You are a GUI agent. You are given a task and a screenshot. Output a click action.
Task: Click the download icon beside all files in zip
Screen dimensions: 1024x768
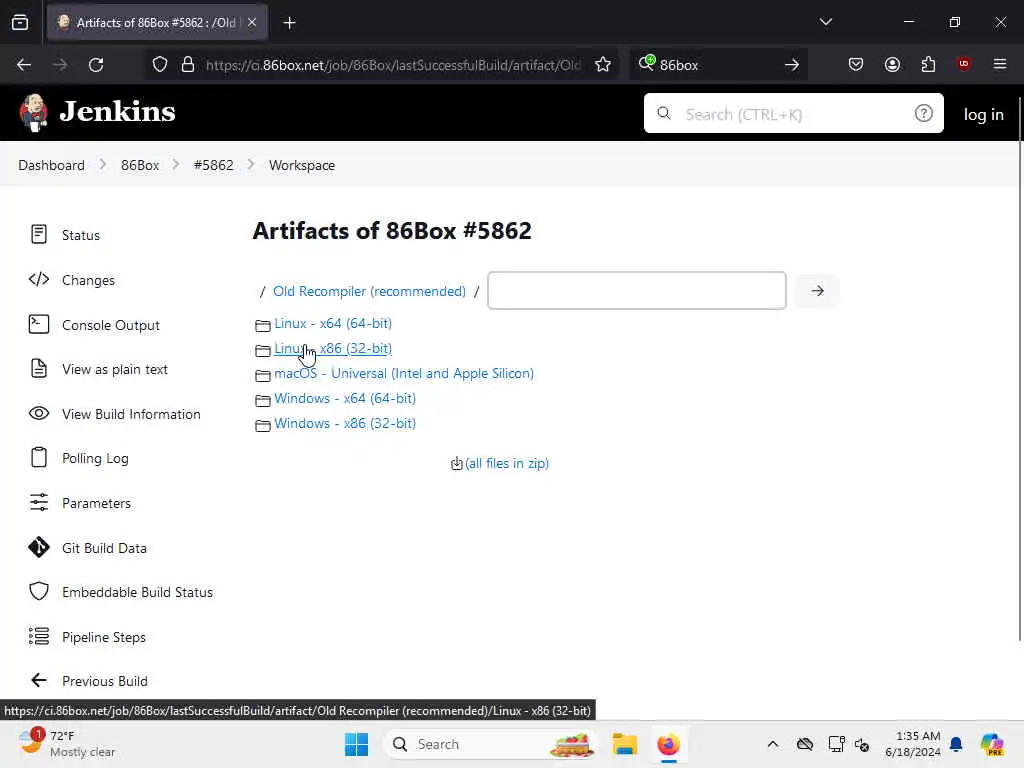coord(456,464)
